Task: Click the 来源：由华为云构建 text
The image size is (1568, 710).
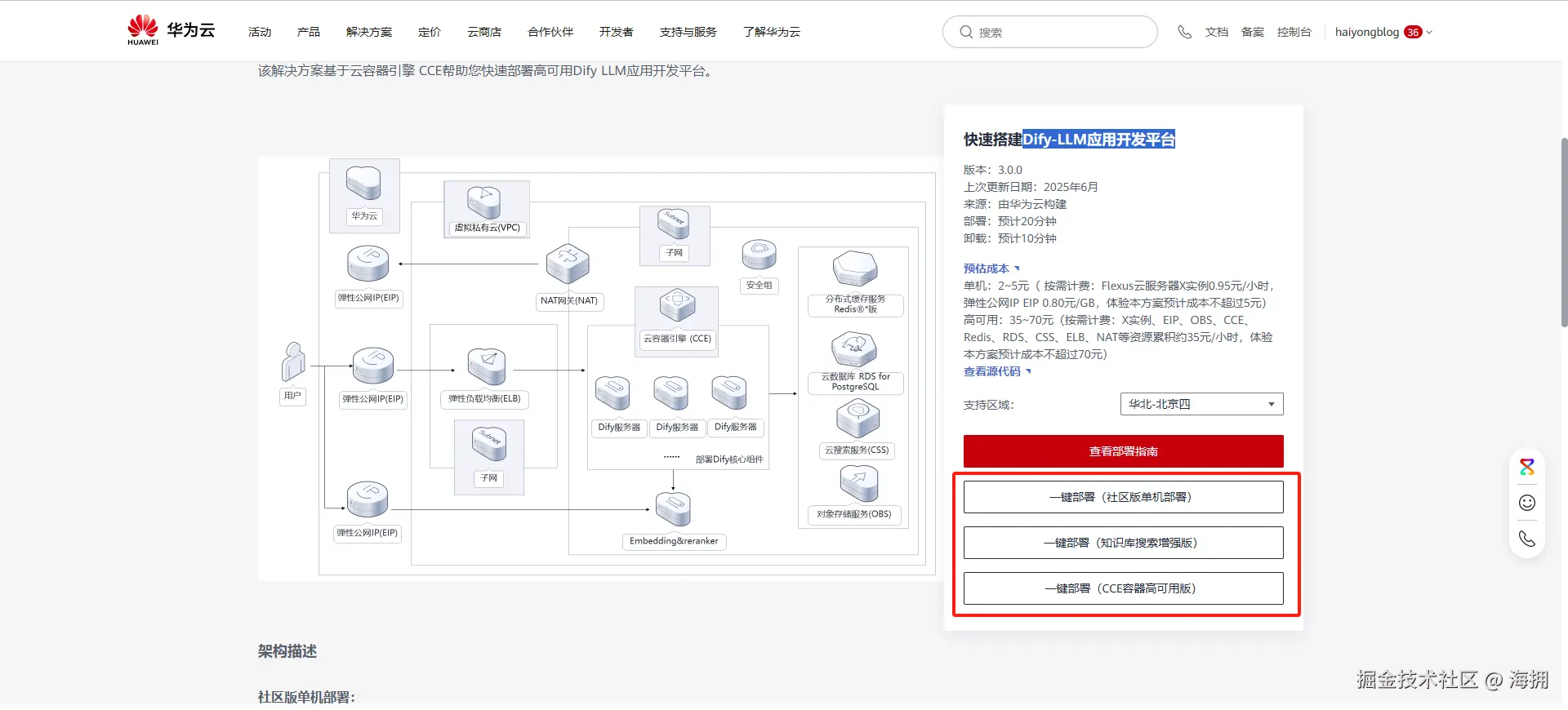Action: tap(1015, 204)
